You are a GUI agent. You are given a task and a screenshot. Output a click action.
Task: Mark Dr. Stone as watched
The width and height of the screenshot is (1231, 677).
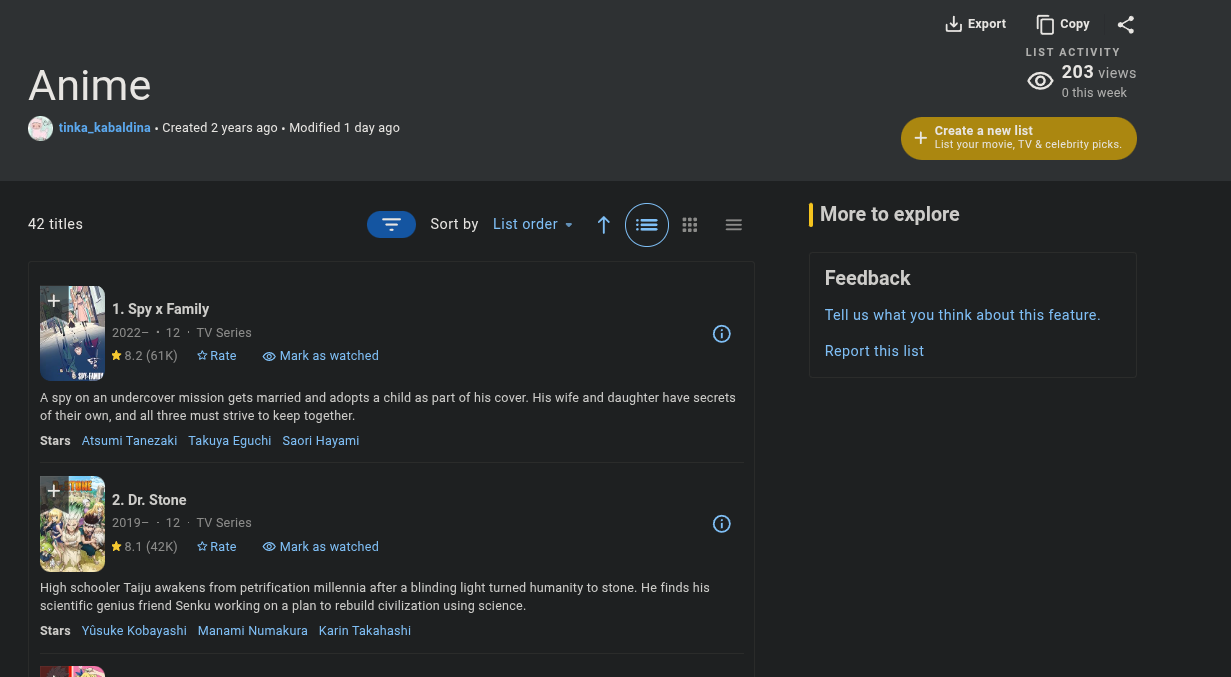pos(320,547)
